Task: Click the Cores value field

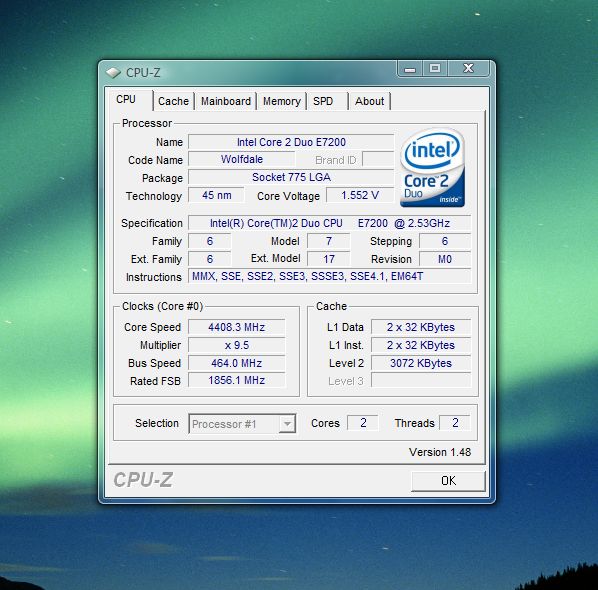Action: click(x=363, y=423)
